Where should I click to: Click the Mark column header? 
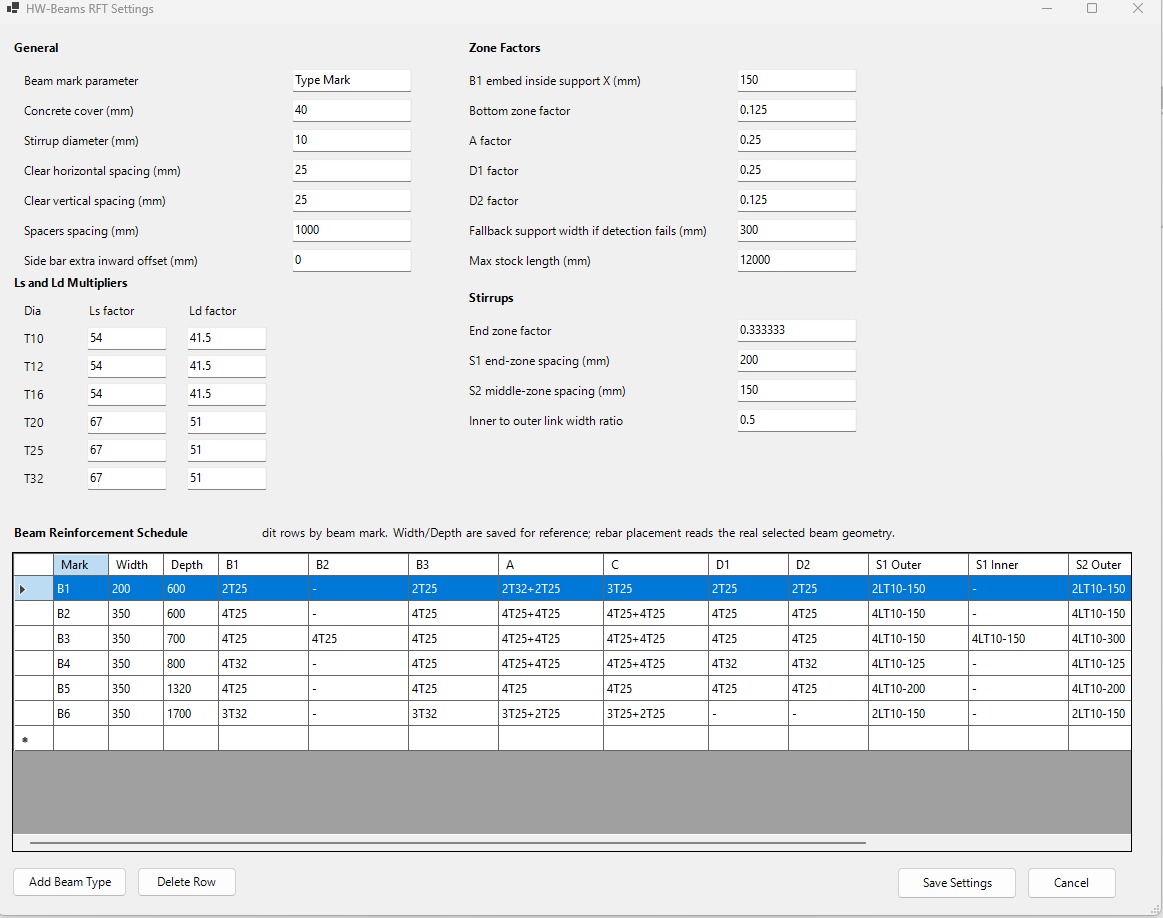point(81,565)
